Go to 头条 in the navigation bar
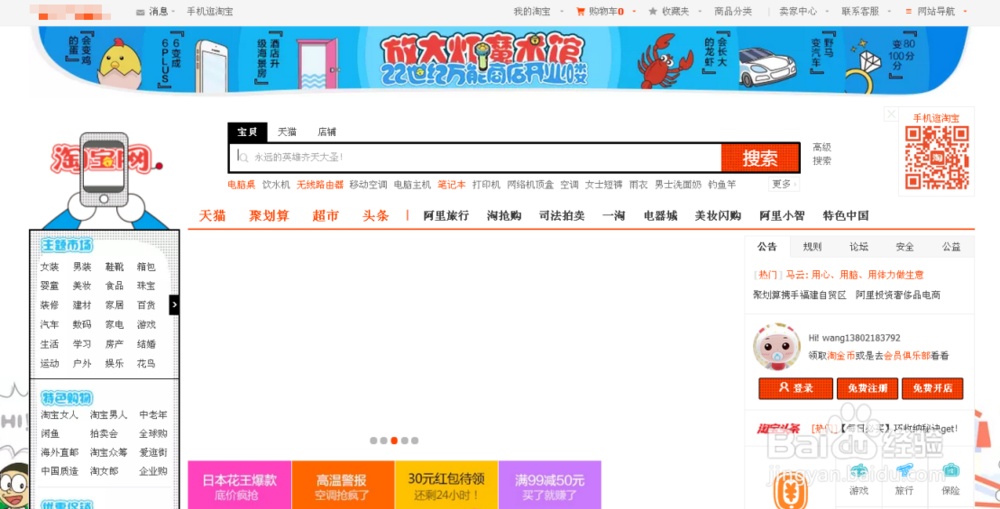1000x509 pixels. [x=376, y=216]
